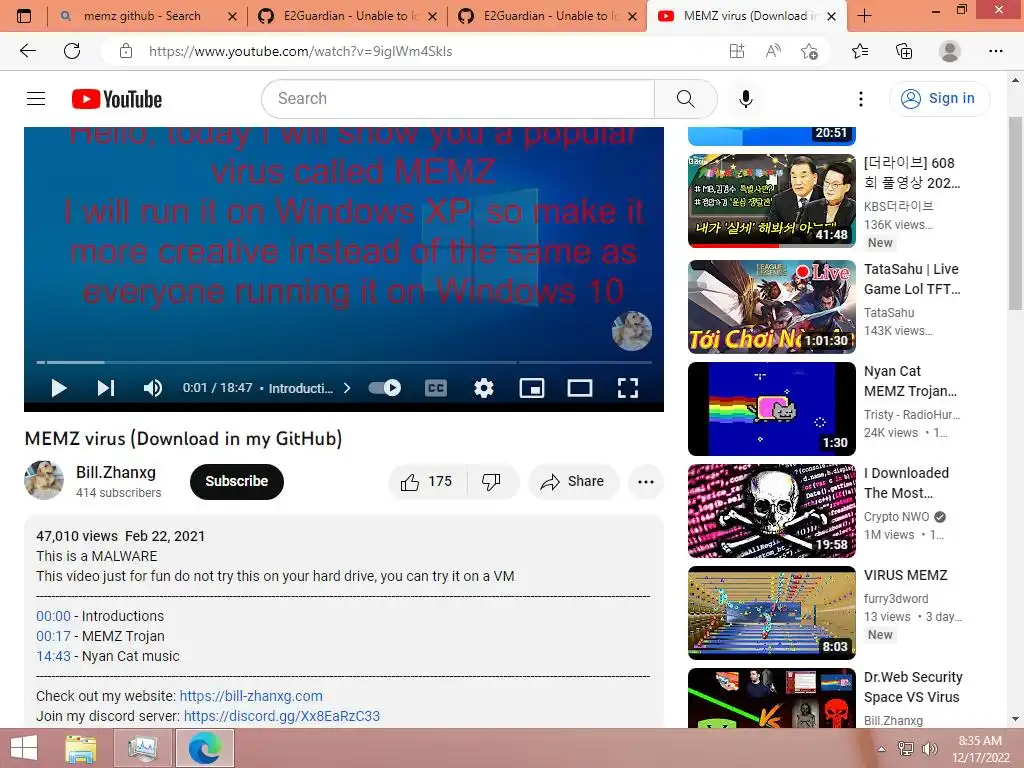This screenshot has height=768, width=1024.
Task: Play the MEMZ video
Action: coord(59,388)
